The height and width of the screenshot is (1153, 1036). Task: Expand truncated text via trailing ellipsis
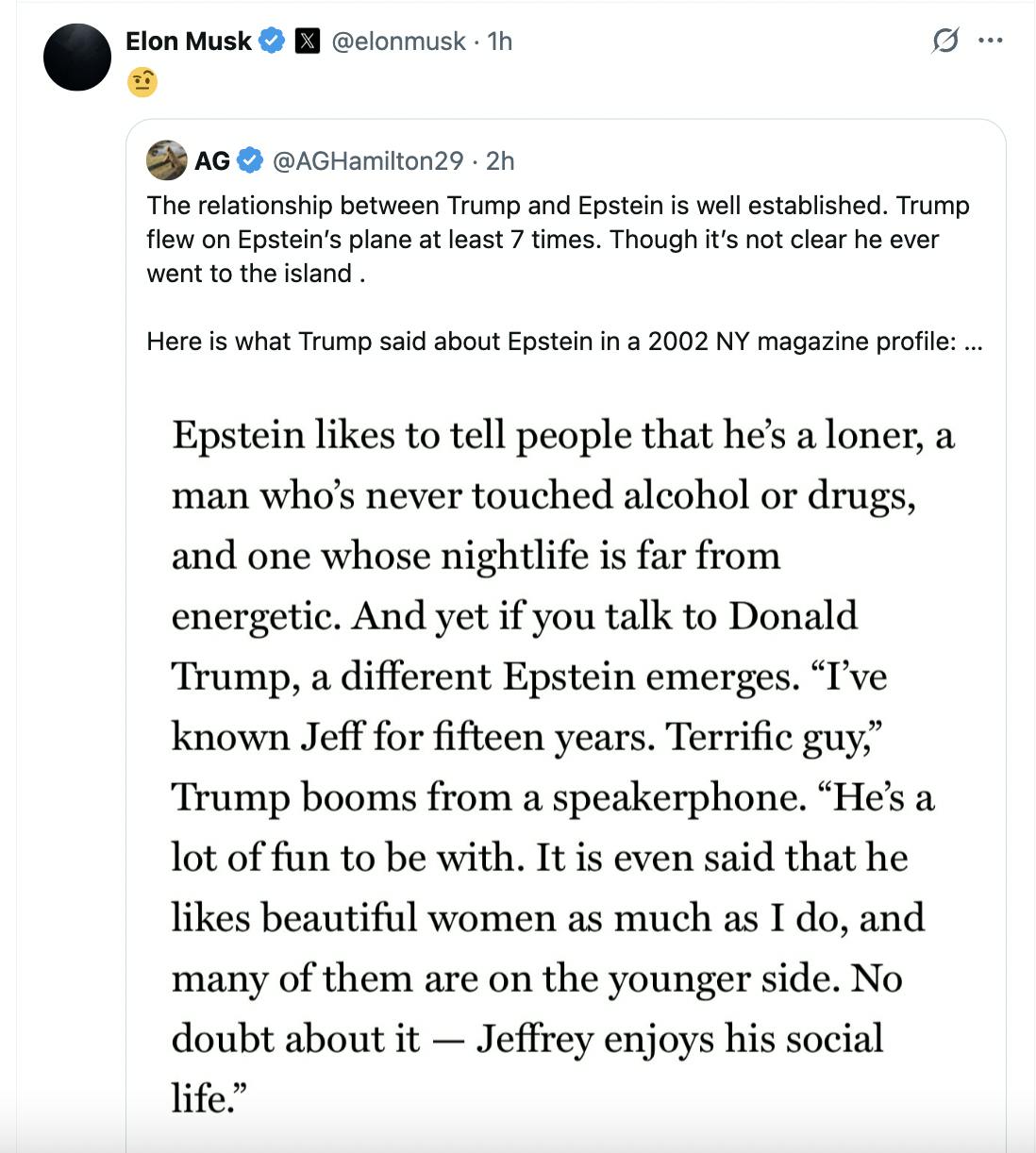pos(974,342)
